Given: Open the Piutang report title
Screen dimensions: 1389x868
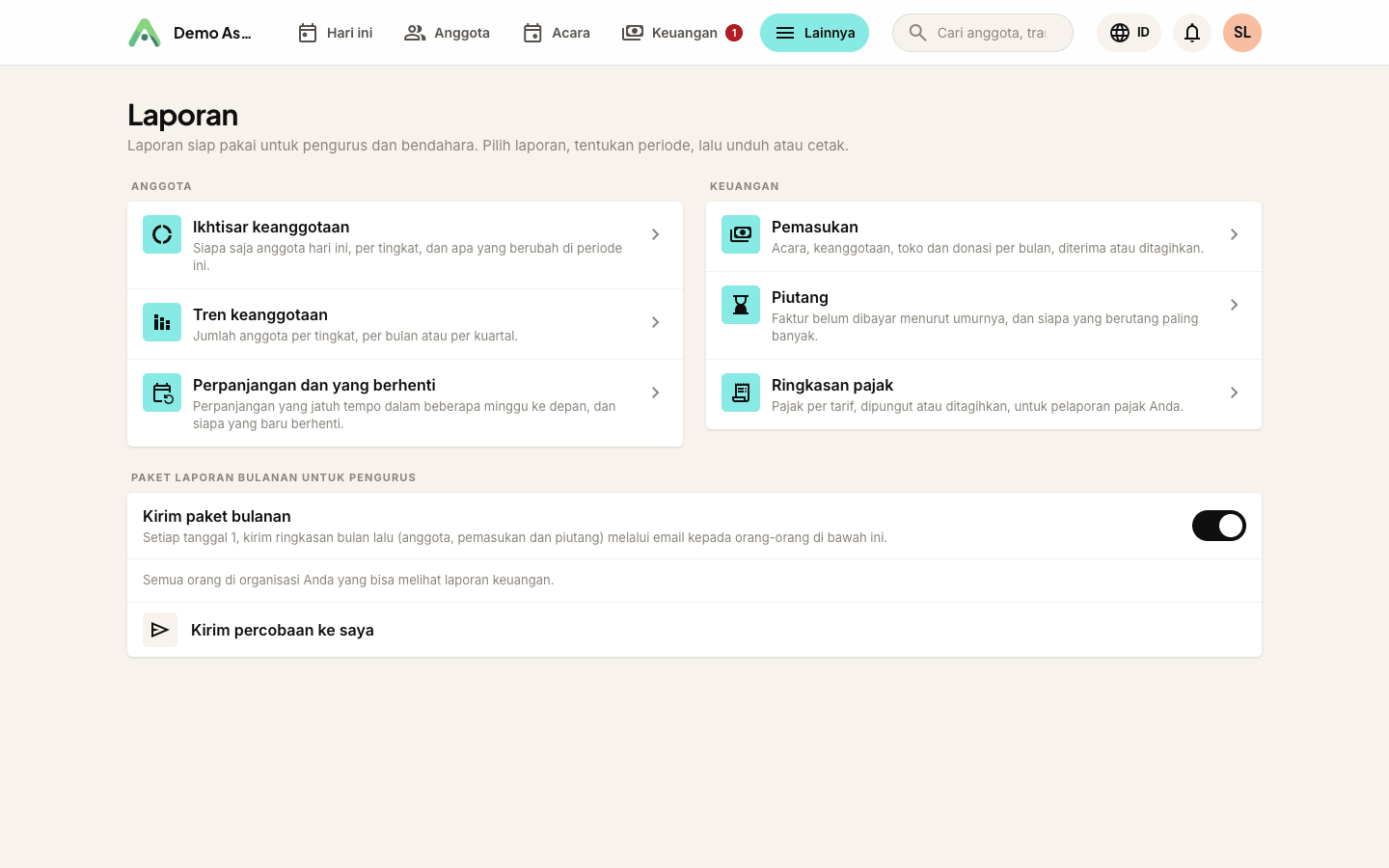Looking at the screenshot, I should 800,297.
